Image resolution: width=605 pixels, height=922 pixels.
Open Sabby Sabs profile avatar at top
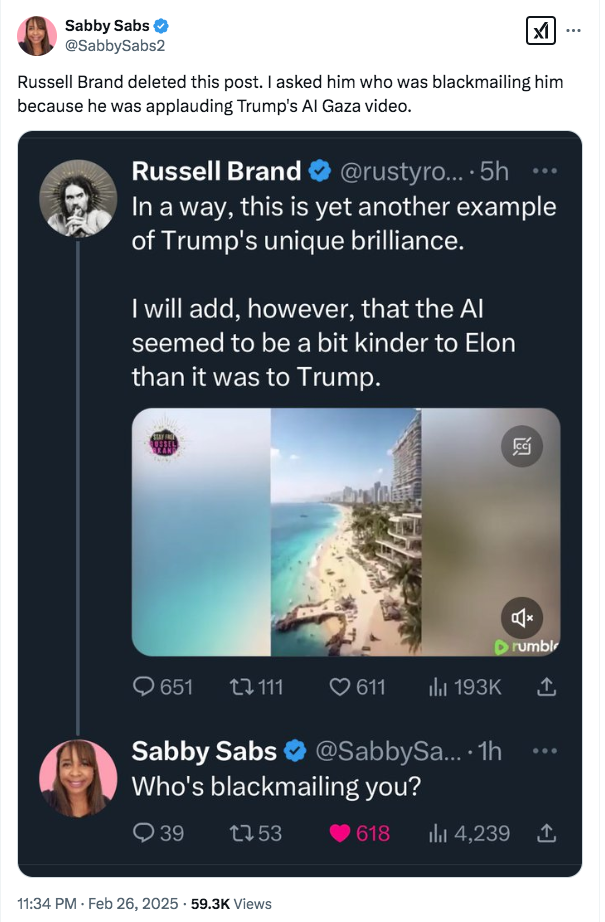click(x=37, y=36)
